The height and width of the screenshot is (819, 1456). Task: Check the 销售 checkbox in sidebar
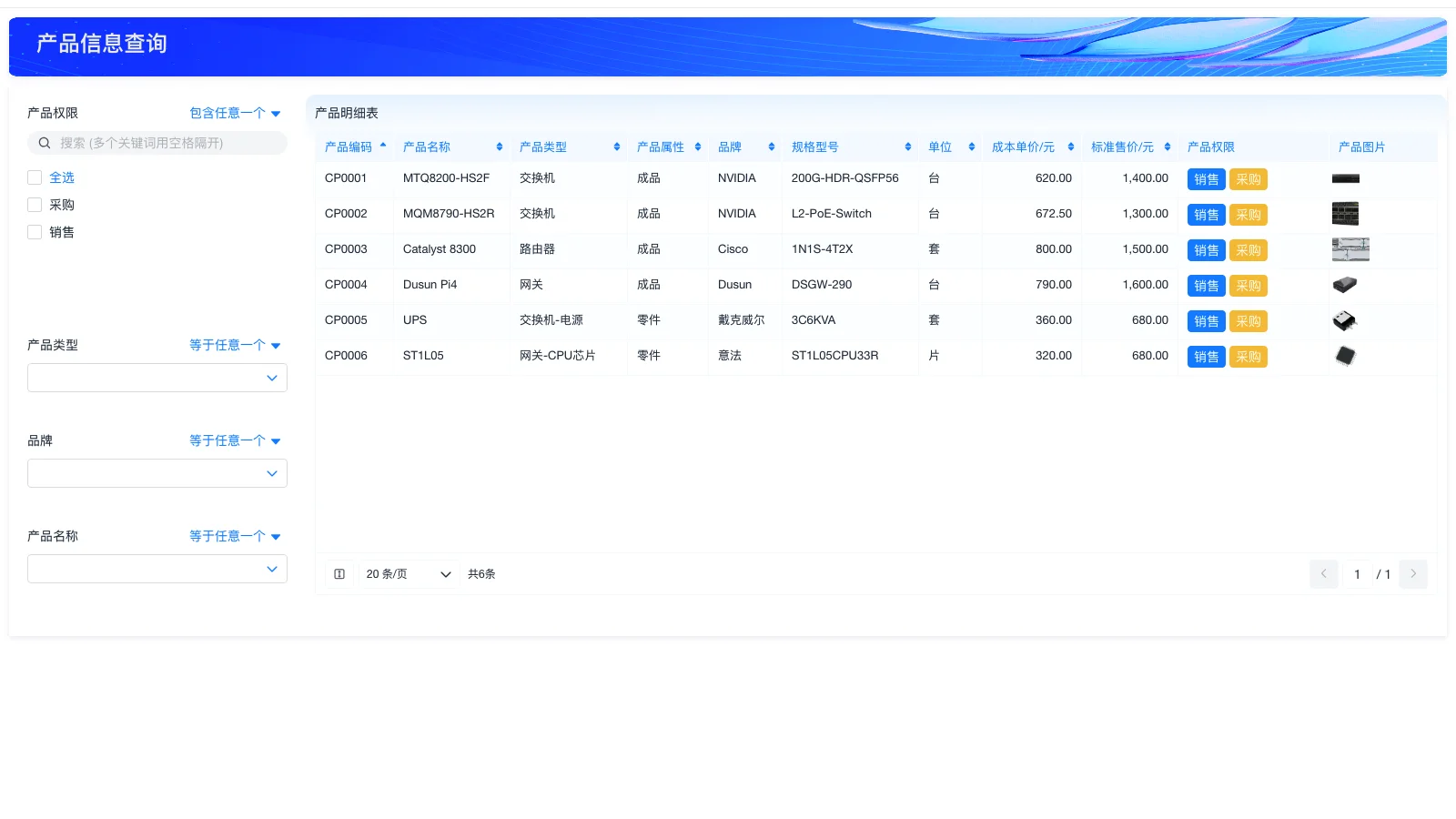pyautogui.click(x=35, y=231)
